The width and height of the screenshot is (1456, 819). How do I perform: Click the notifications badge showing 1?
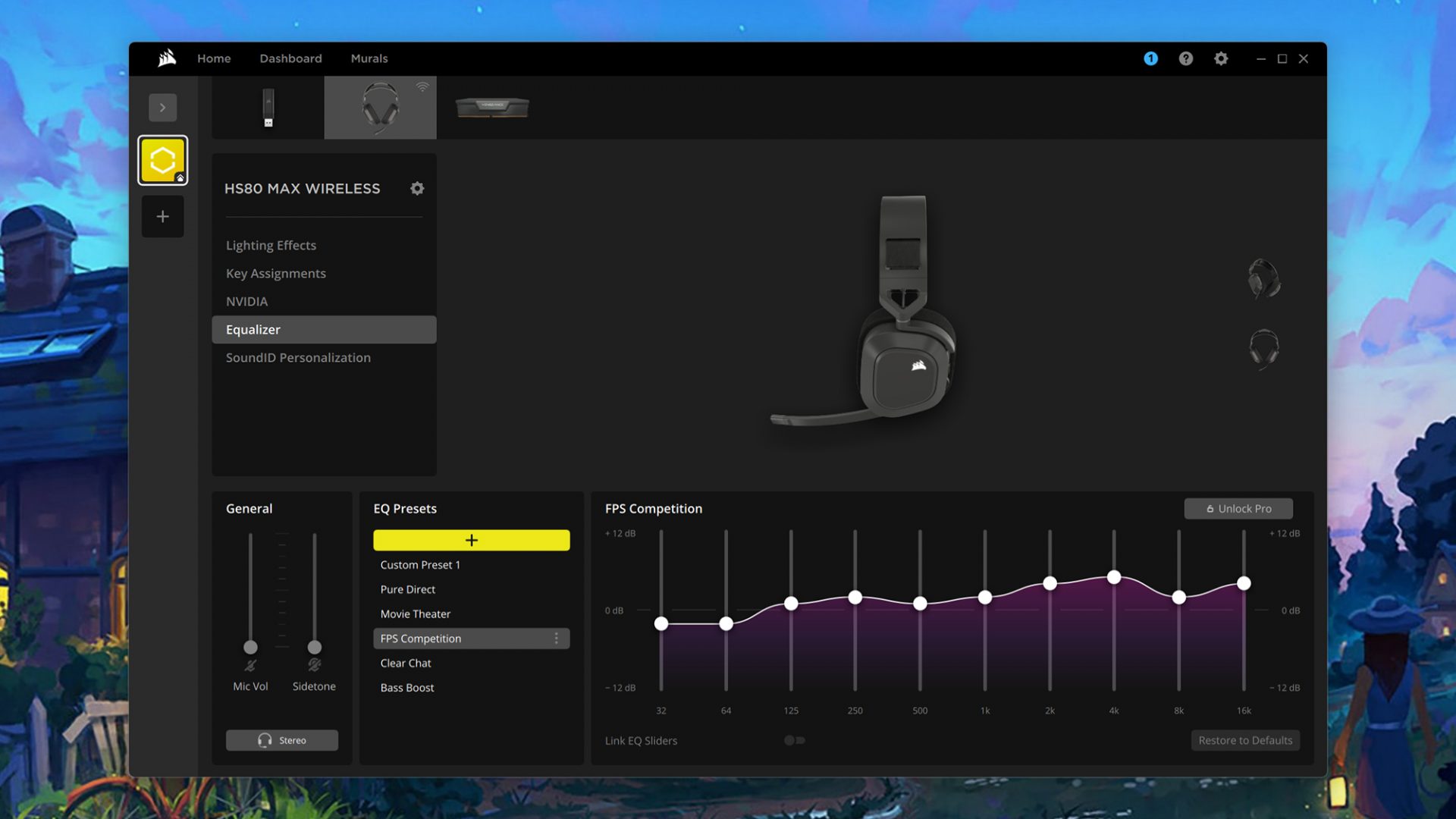[1150, 58]
